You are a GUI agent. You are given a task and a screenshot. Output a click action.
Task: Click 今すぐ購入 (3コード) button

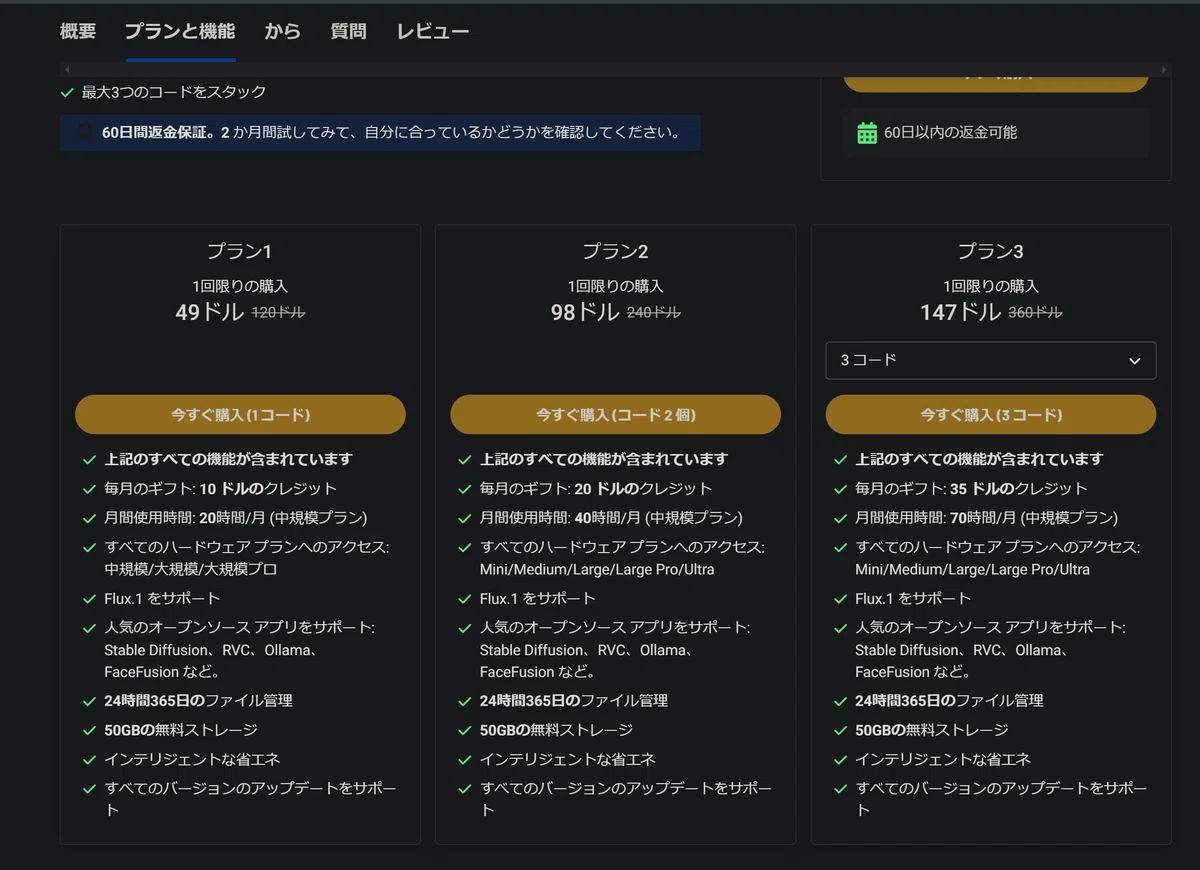(x=990, y=414)
